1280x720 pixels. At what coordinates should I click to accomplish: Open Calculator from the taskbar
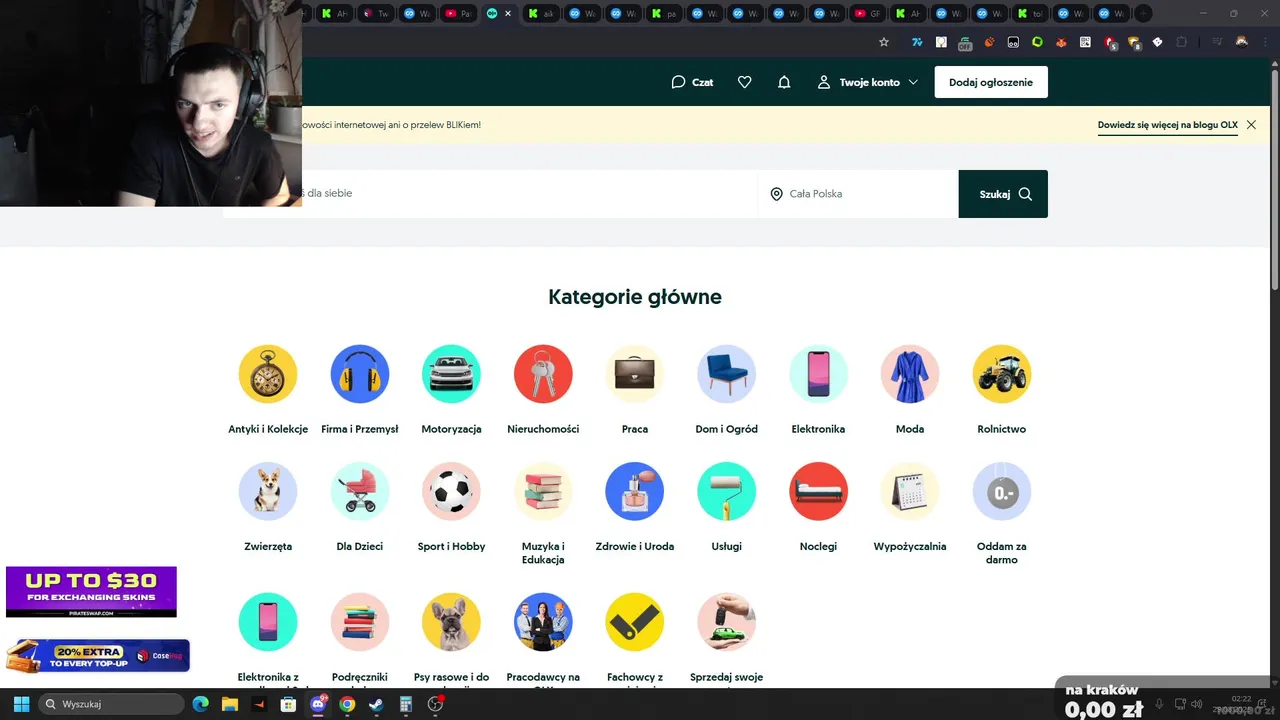[405, 704]
